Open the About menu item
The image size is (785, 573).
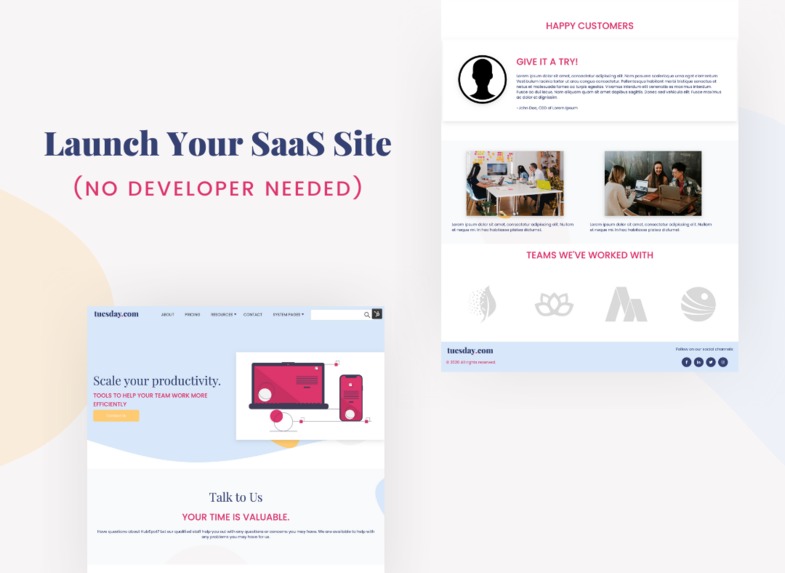tap(168, 314)
